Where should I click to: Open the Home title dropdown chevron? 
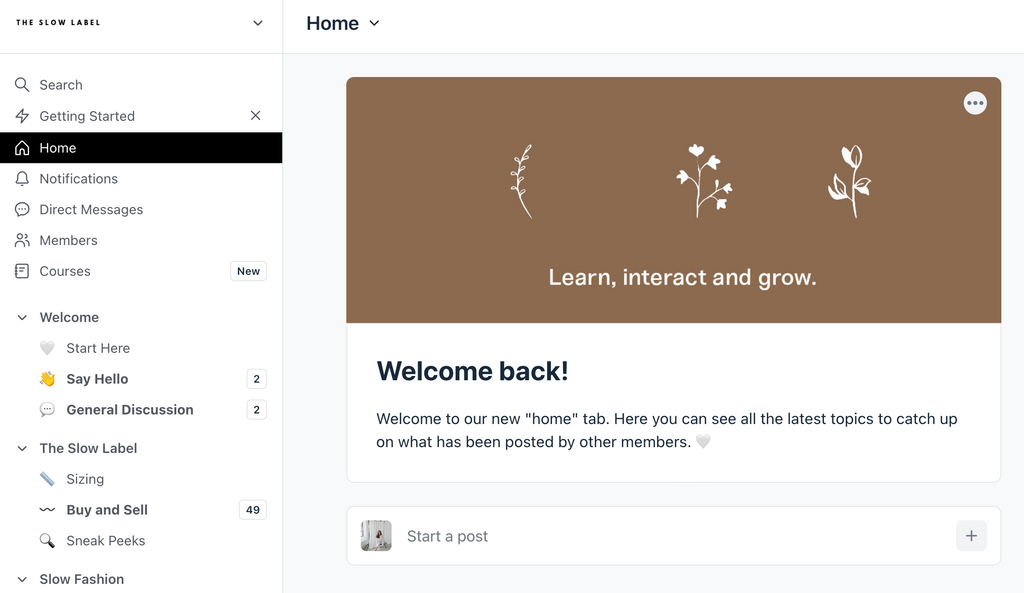point(374,24)
